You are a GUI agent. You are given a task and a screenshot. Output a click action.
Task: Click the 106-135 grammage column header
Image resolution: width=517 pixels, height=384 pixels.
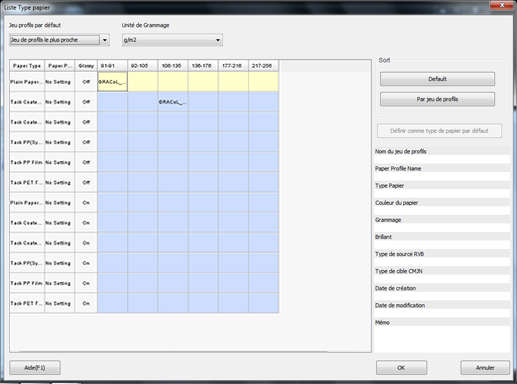point(173,66)
